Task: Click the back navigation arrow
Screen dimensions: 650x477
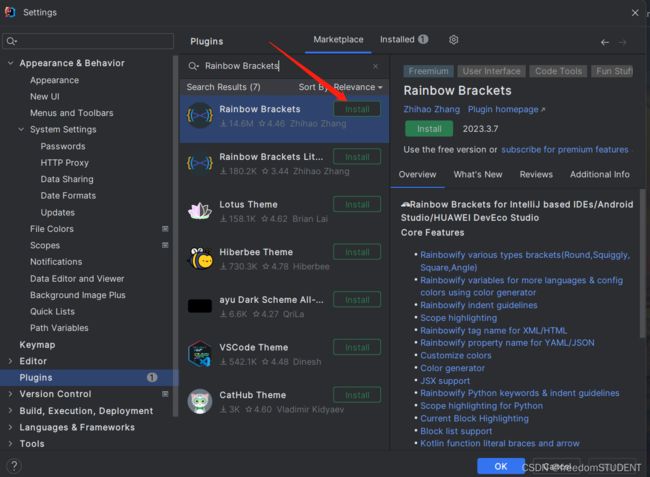Action: 605,42
